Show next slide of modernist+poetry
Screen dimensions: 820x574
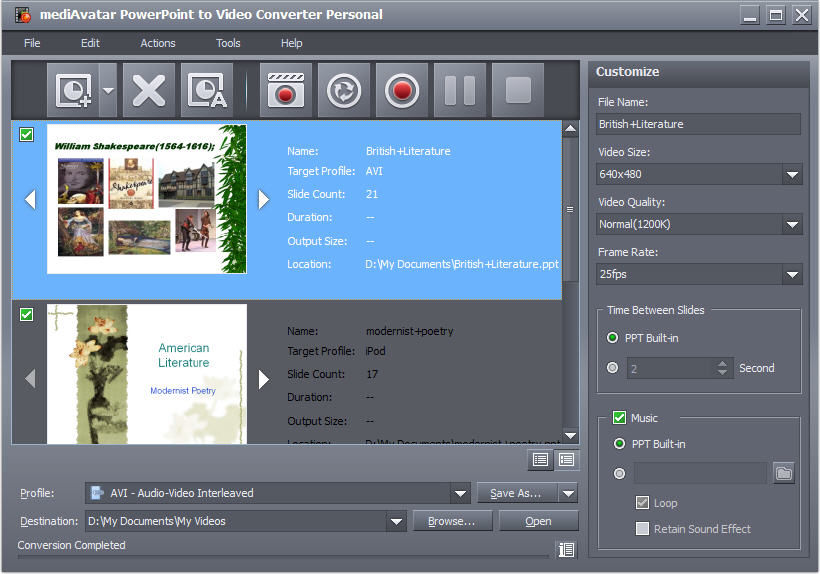(264, 379)
